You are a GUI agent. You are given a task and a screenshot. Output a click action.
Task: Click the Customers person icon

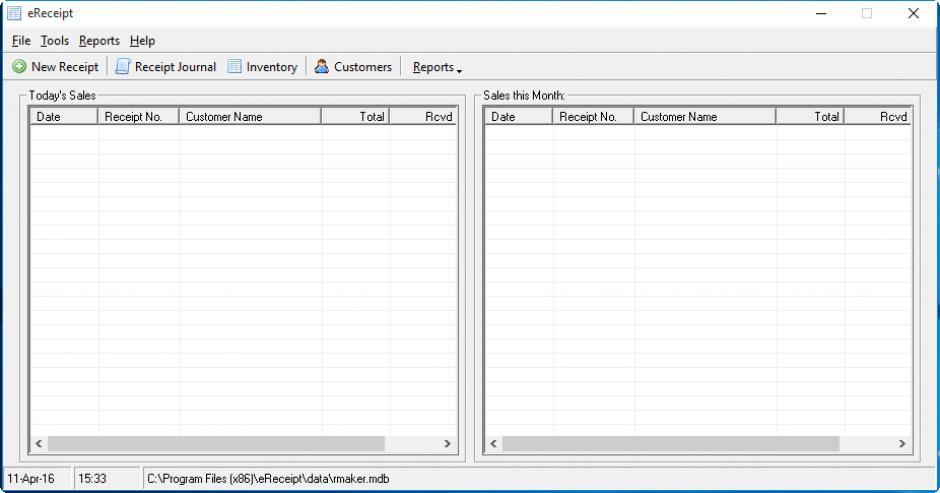(x=322, y=67)
